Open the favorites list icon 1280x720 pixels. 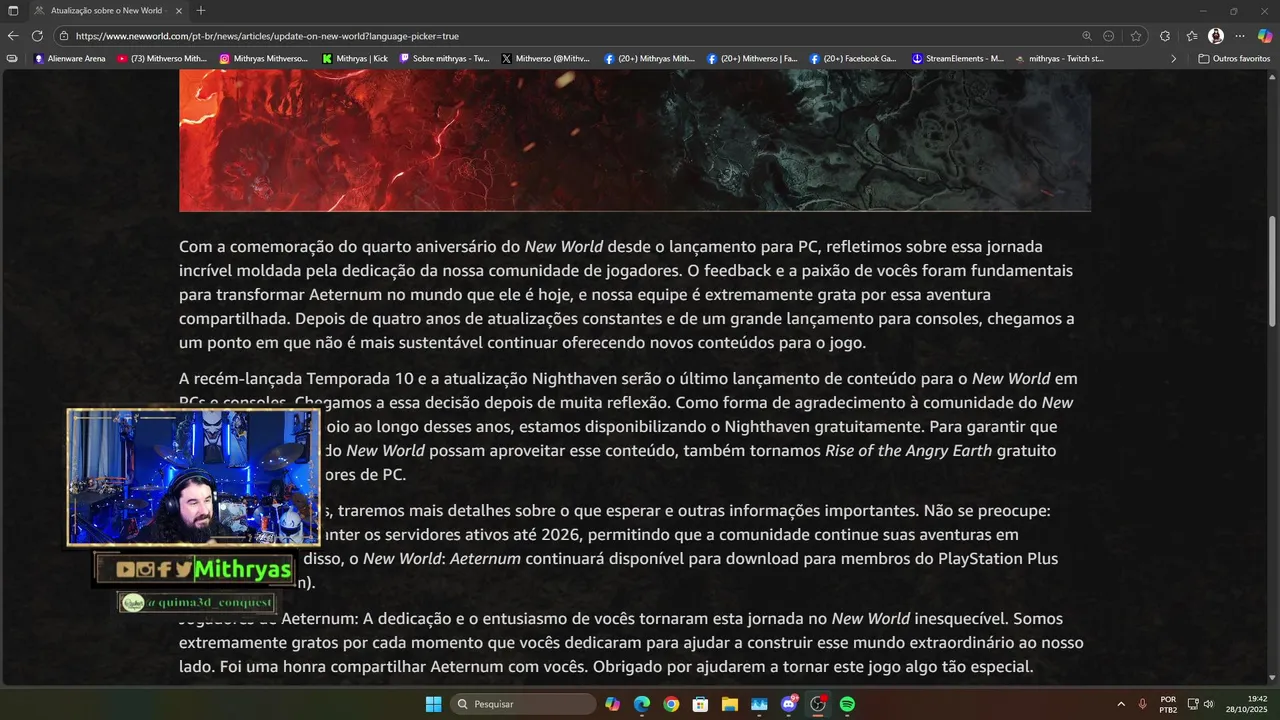[1192, 36]
